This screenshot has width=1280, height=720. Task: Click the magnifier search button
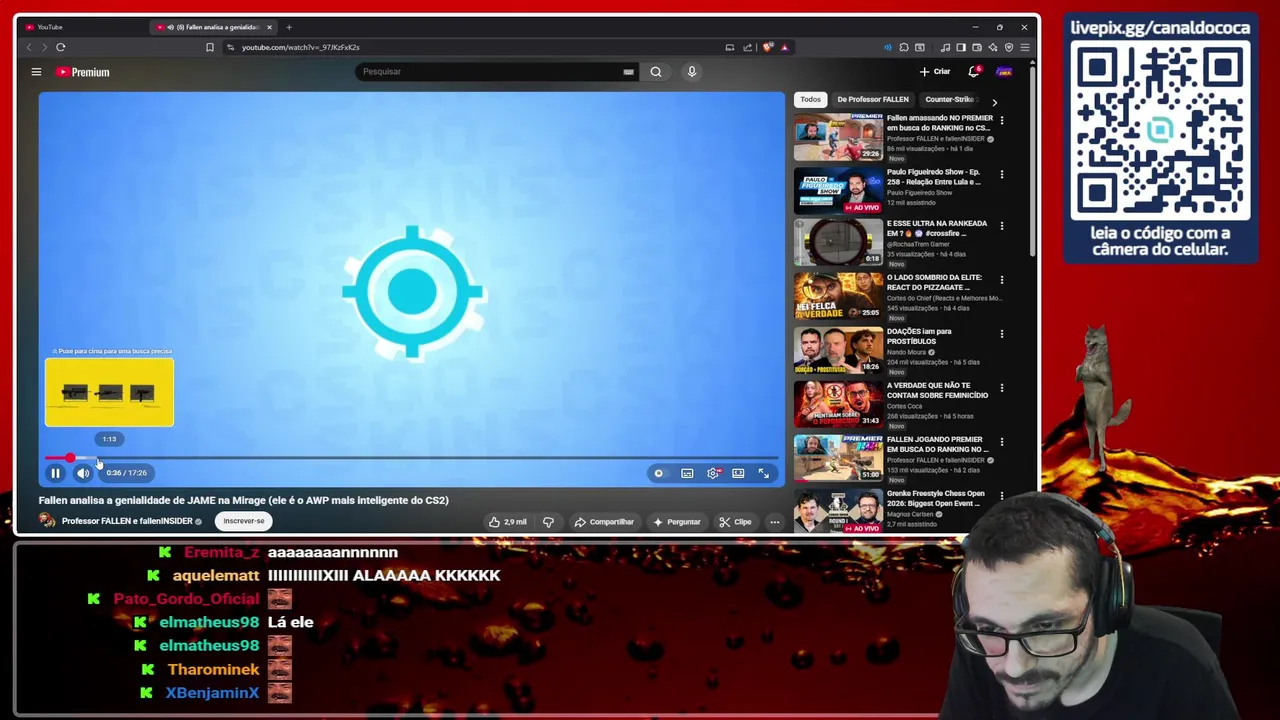tap(656, 72)
